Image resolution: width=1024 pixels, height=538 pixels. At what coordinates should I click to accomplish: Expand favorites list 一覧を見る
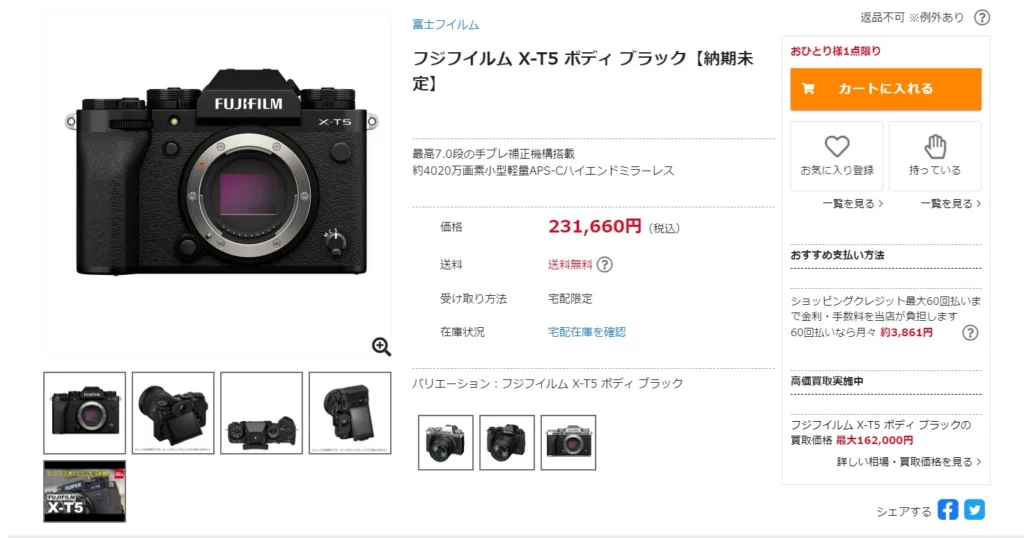[853, 204]
